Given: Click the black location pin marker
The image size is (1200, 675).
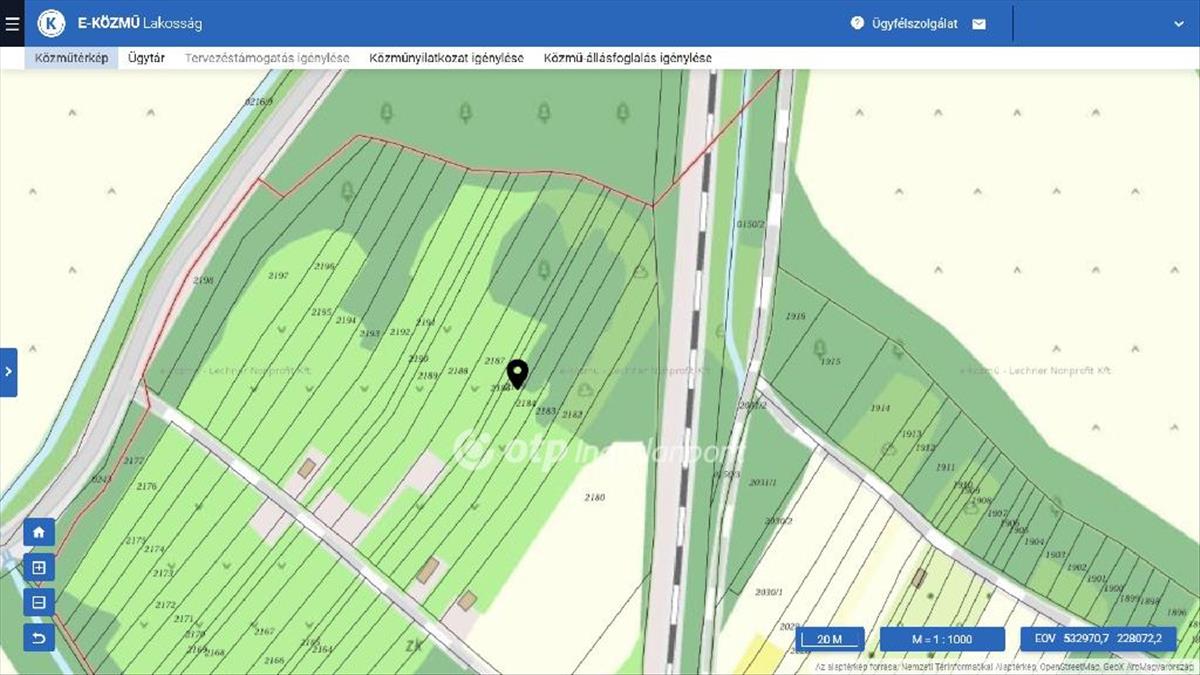Looking at the screenshot, I should [517, 372].
